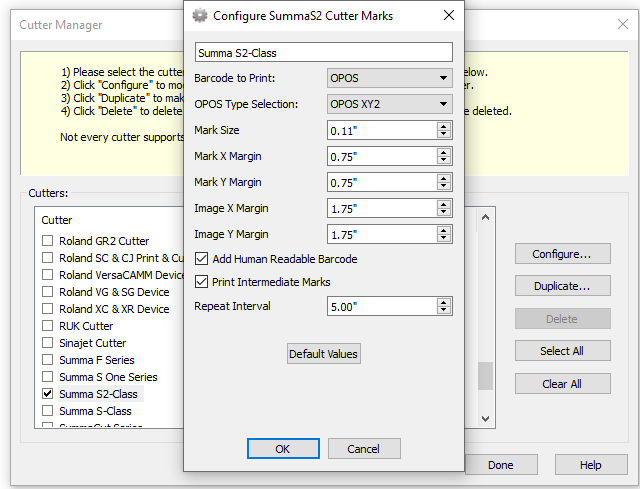The image size is (640, 489).
Task: Uncheck Add Human Readable Barcode
Action: point(202,259)
